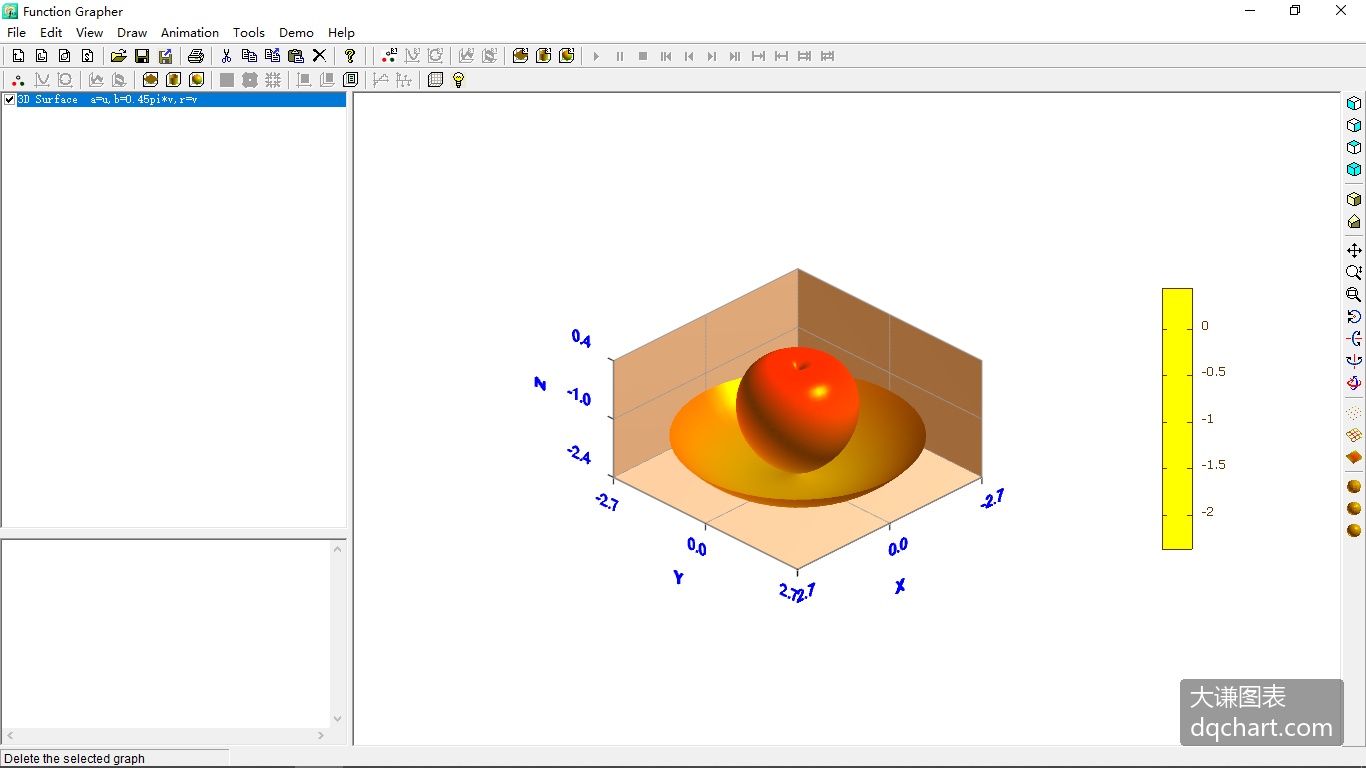Click the yellow color legend bar
Image resolution: width=1366 pixels, height=768 pixels.
(1177, 418)
